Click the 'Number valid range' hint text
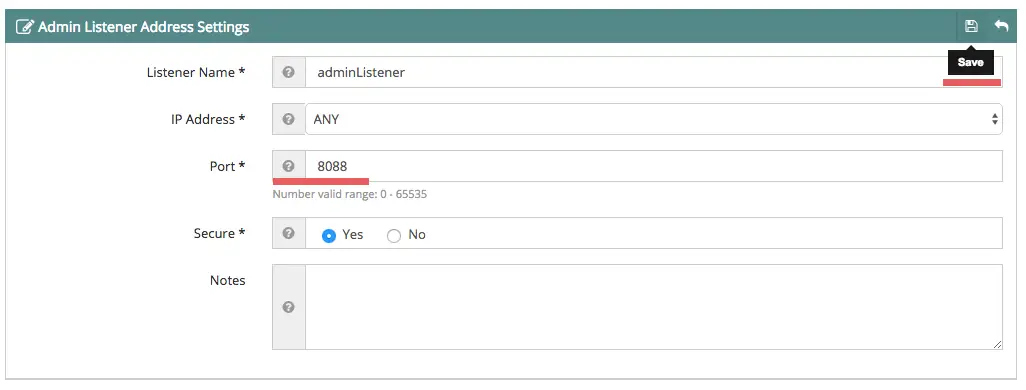 click(349, 194)
